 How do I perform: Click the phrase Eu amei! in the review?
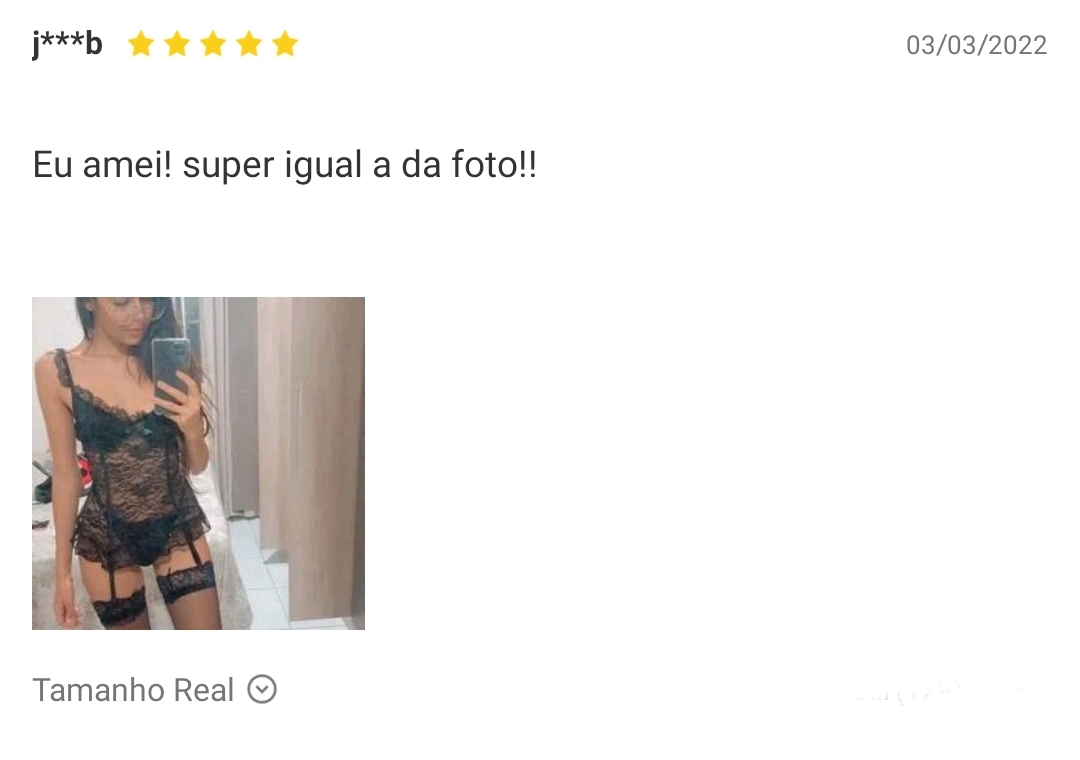click(x=102, y=164)
